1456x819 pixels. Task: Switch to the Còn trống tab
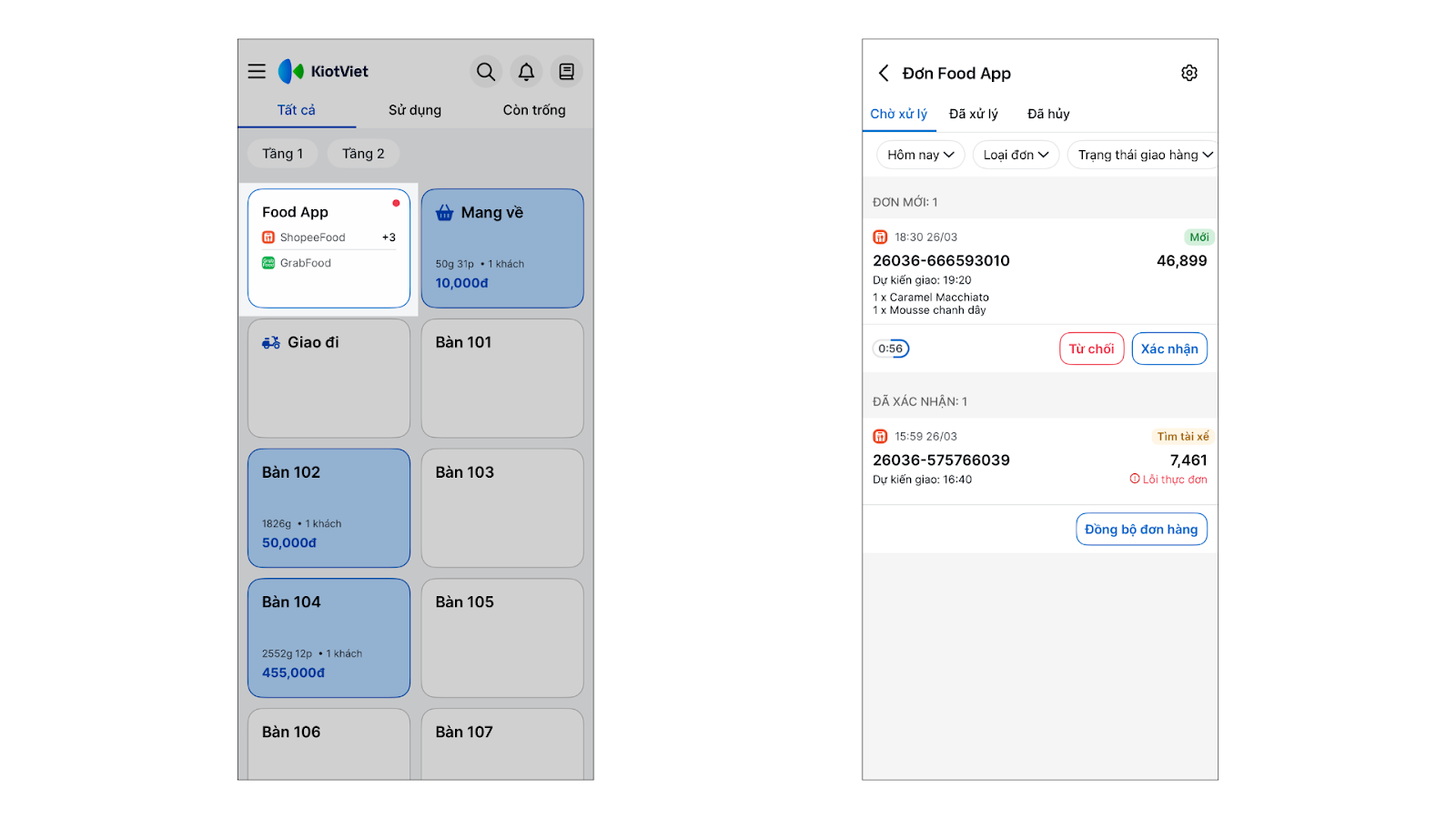[534, 110]
